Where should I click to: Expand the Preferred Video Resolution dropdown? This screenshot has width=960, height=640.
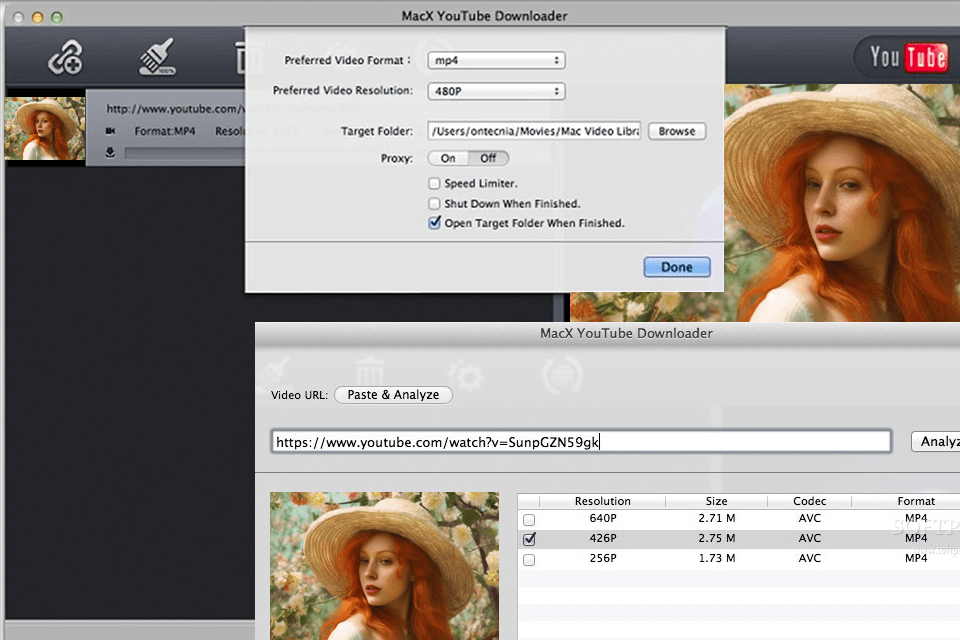(x=496, y=91)
